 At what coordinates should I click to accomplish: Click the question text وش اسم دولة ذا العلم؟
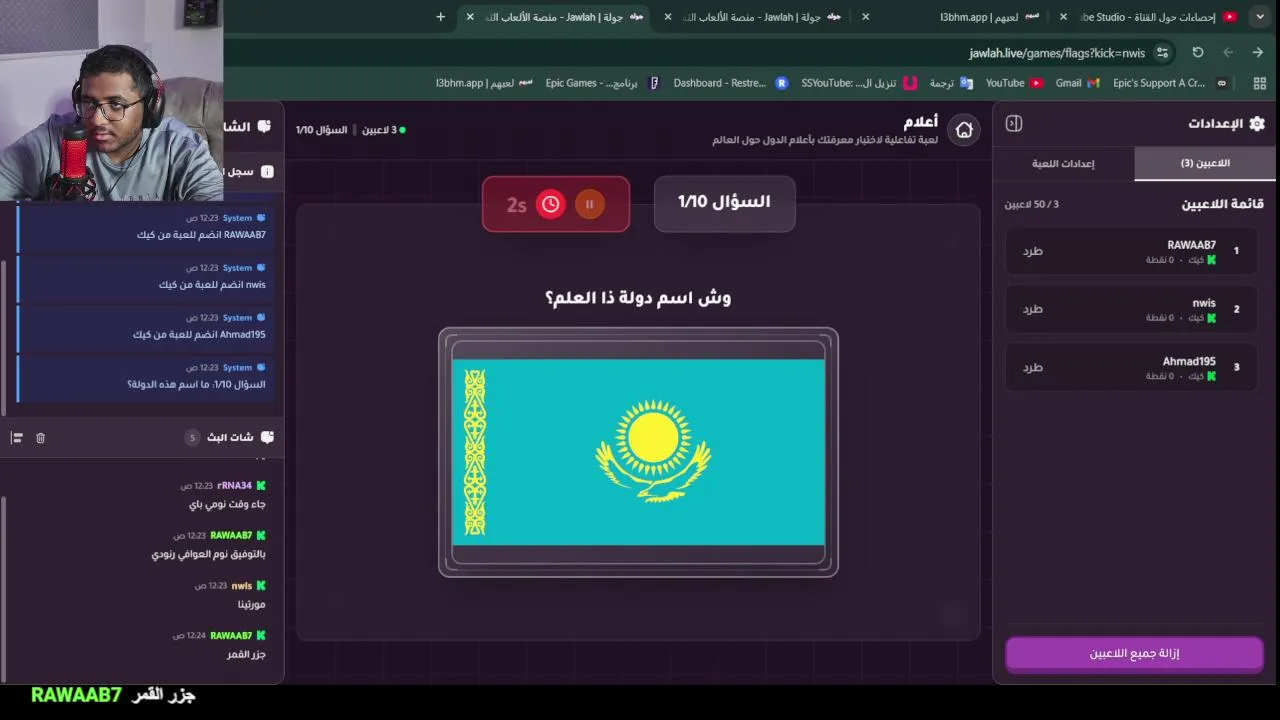(638, 298)
